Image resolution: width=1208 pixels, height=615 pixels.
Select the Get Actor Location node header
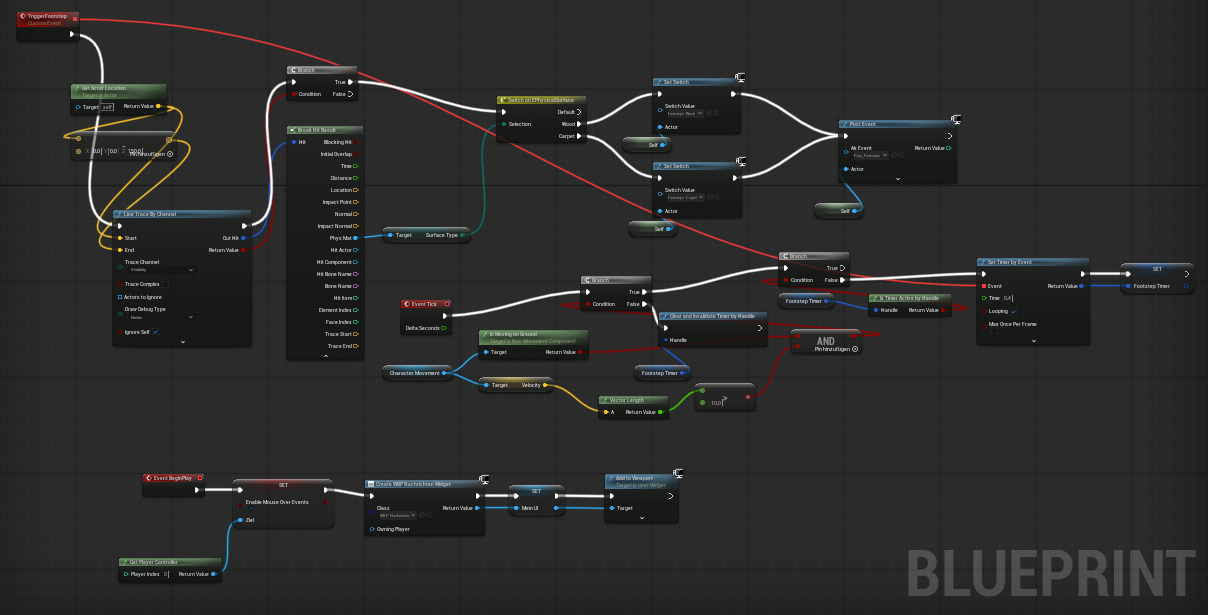click(118, 90)
